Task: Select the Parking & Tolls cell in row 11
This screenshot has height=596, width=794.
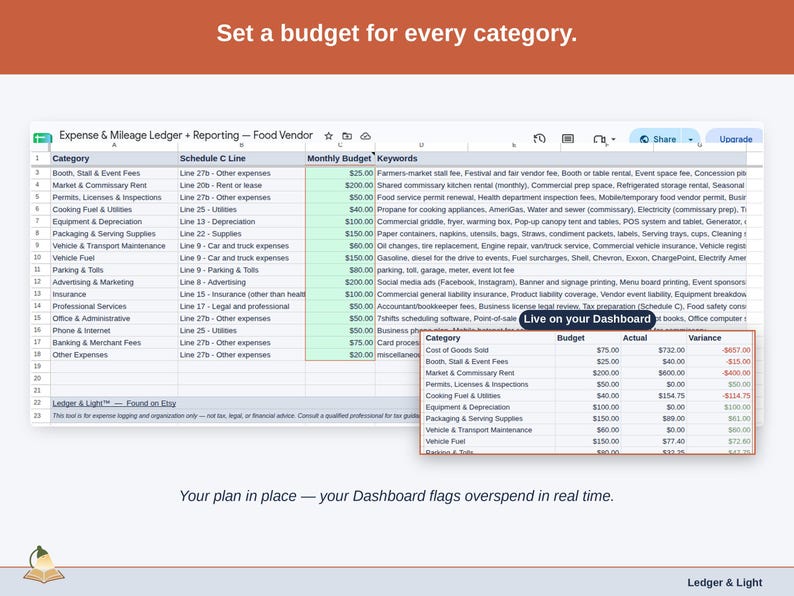Action: click(x=114, y=270)
